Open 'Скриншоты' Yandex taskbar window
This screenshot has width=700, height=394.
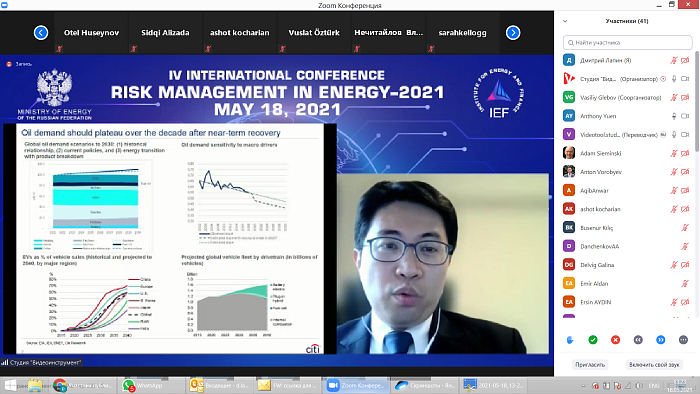424,385
